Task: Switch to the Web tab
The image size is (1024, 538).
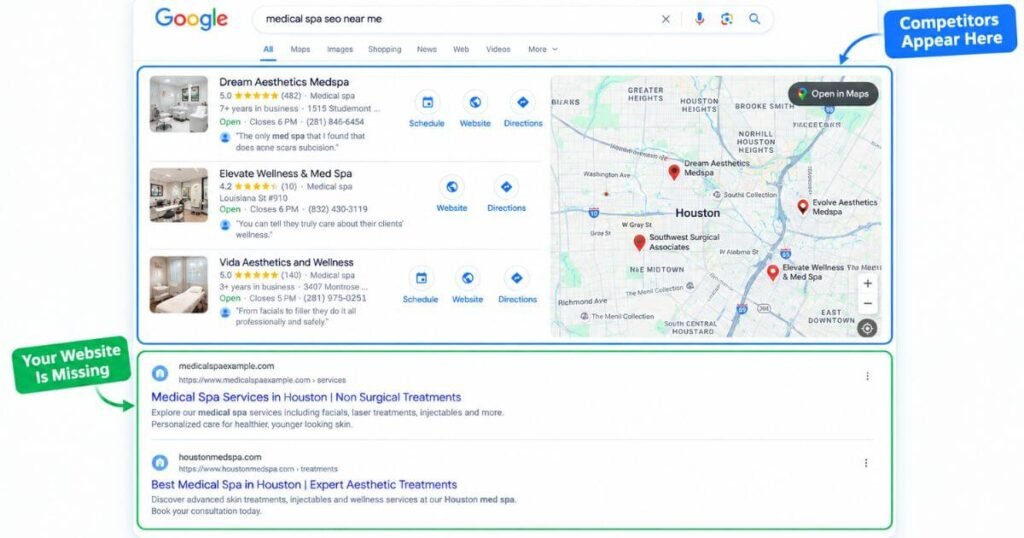Action: (461, 50)
